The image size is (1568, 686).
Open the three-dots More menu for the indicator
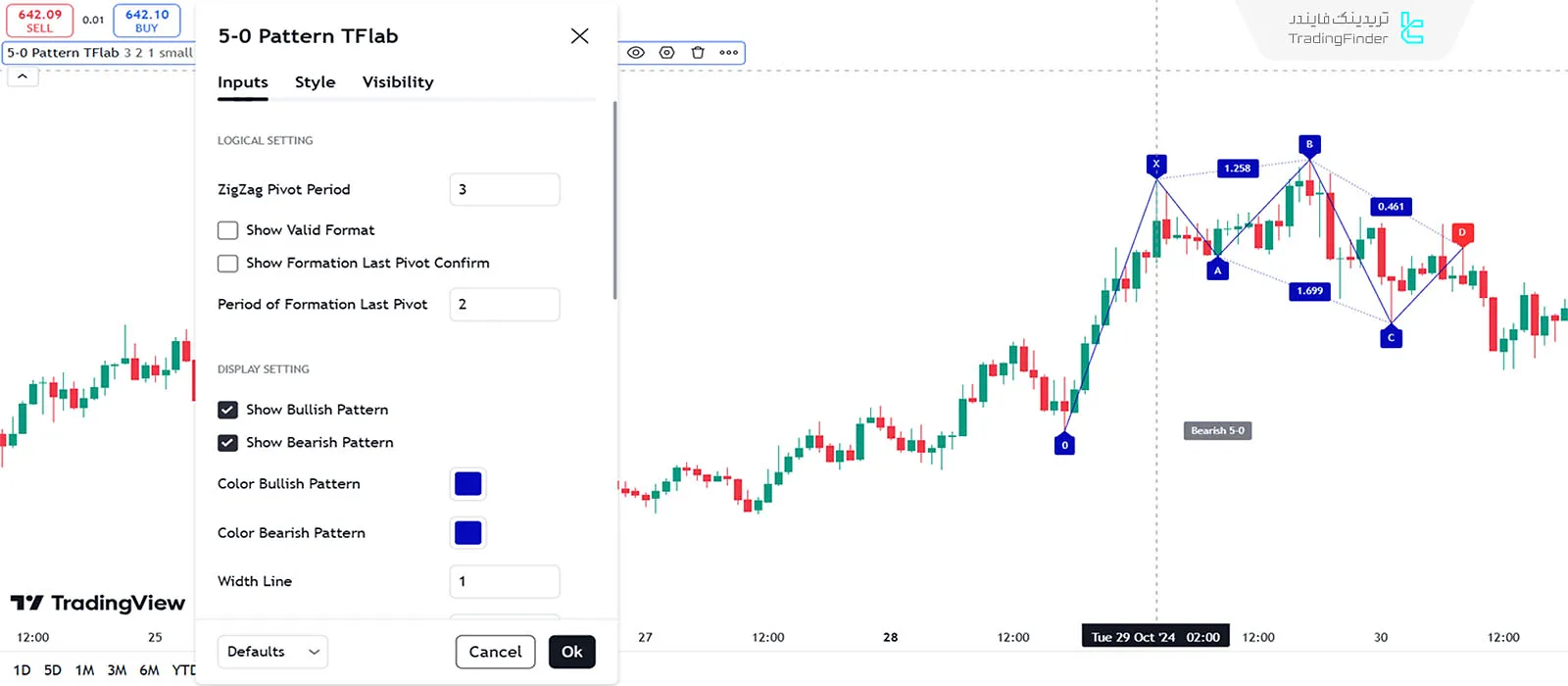point(728,53)
